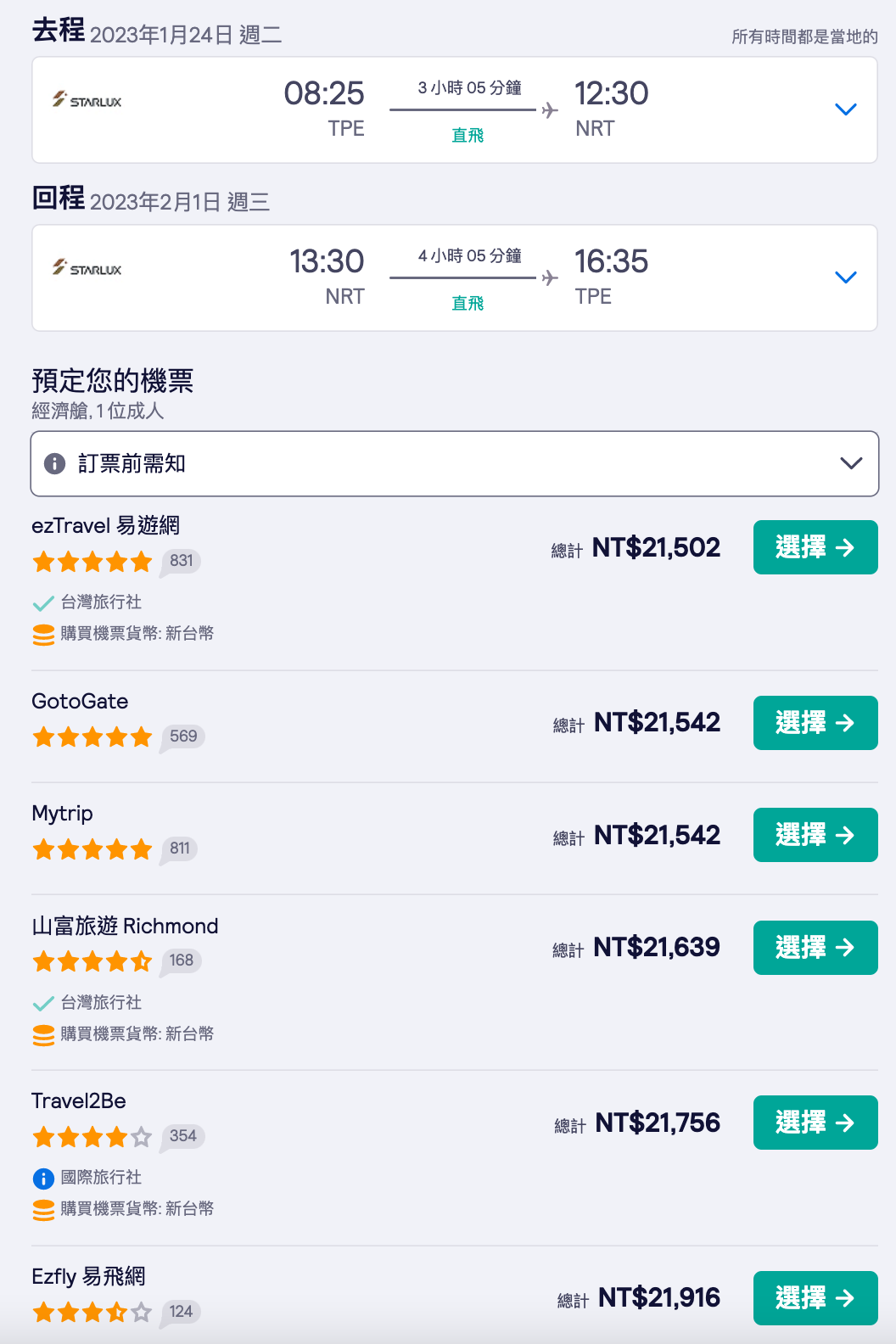Select the GotoGate ticket offer

click(815, 723)
